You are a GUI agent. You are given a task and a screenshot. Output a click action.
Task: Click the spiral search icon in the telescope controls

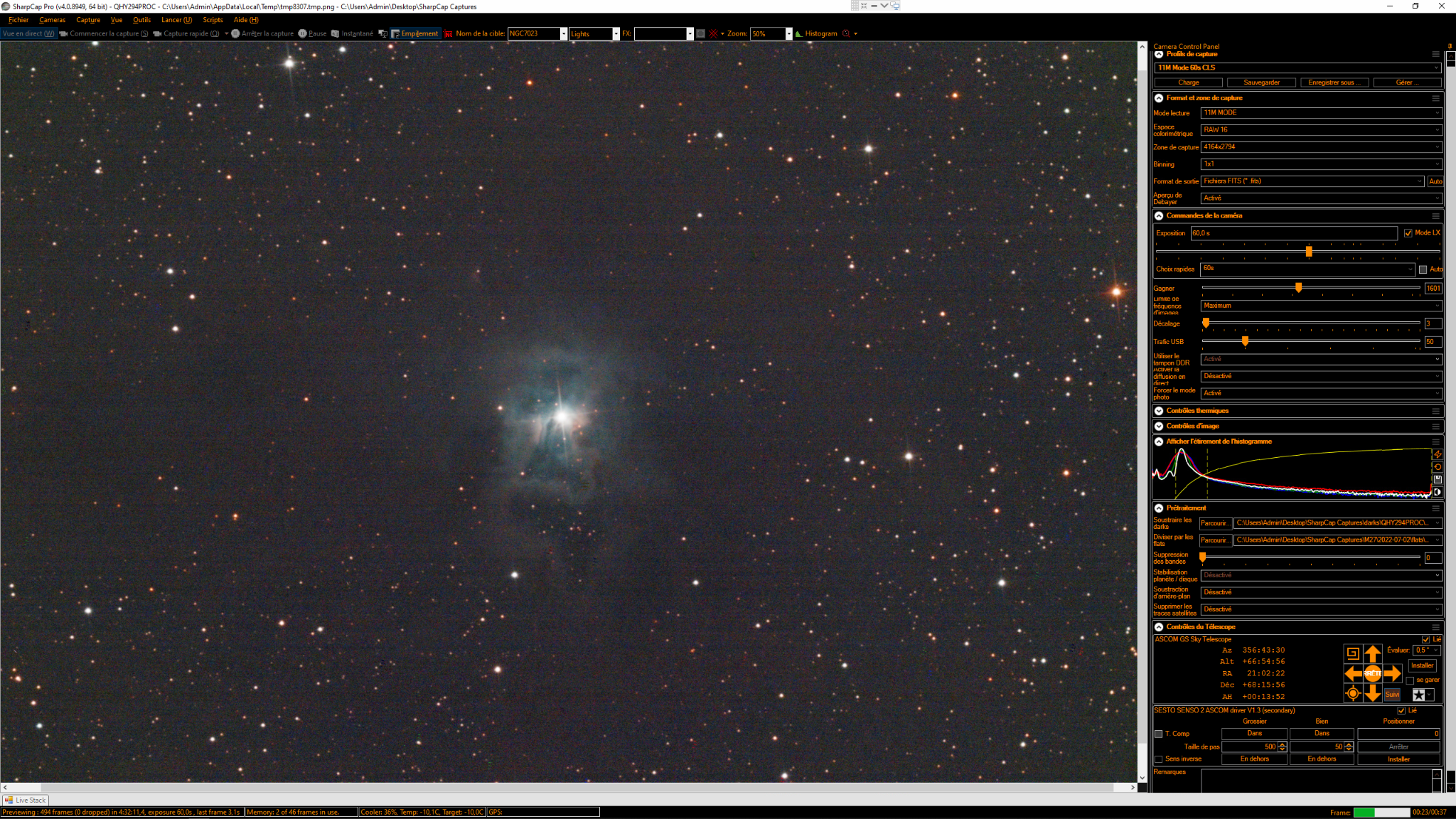click(1353, 653)
